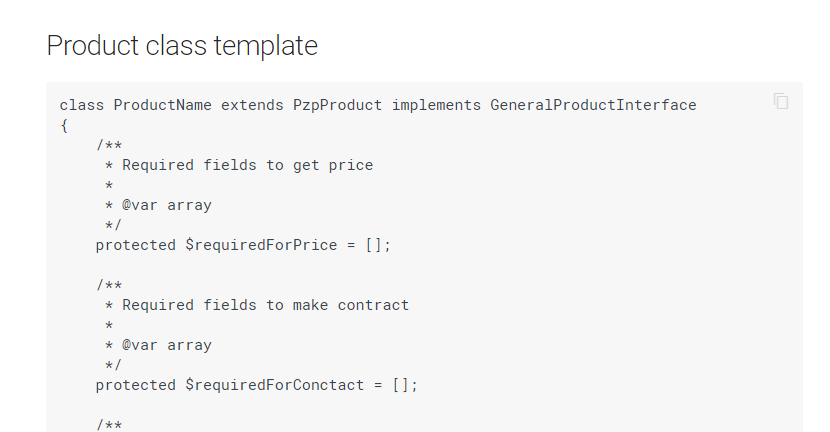This screenshot has width=830, height=432.
Task: Click the second protected keyword
Action: pos(136,385)
